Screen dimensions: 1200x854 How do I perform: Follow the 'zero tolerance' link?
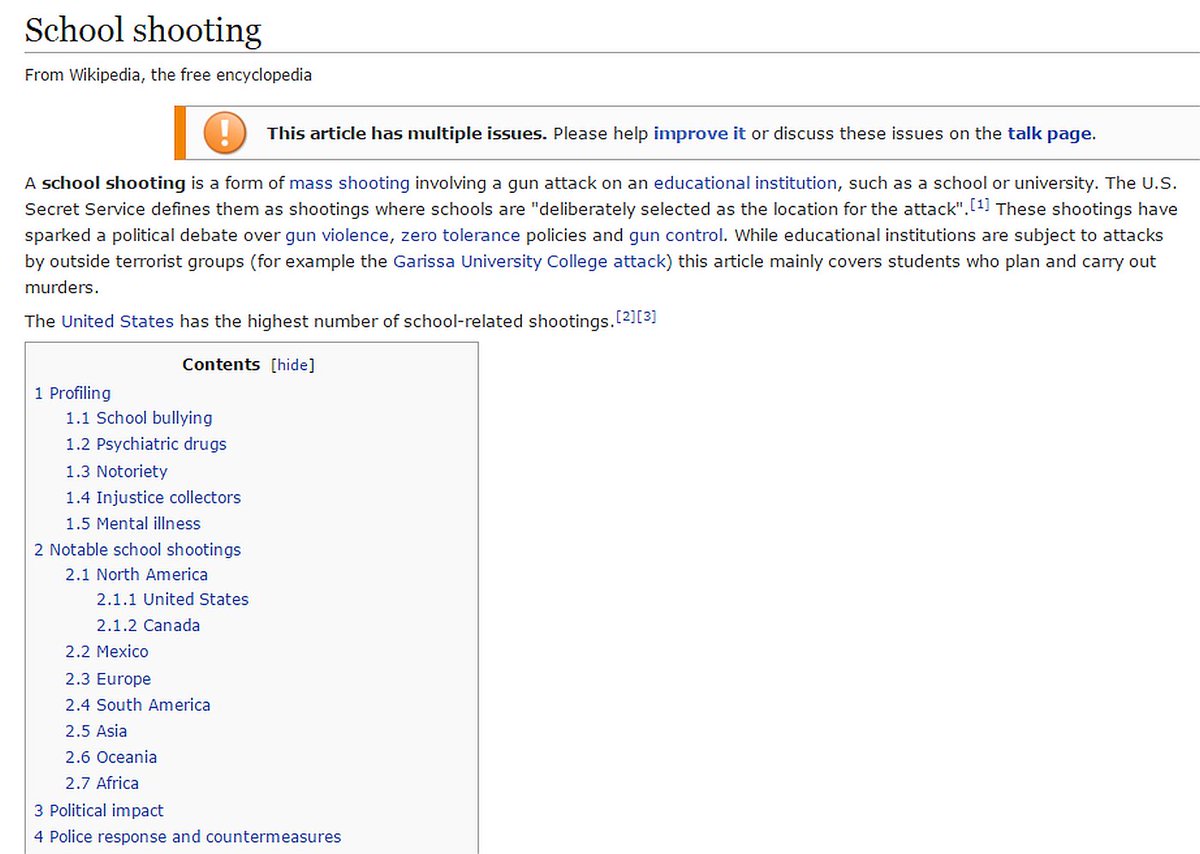[460, 236]
